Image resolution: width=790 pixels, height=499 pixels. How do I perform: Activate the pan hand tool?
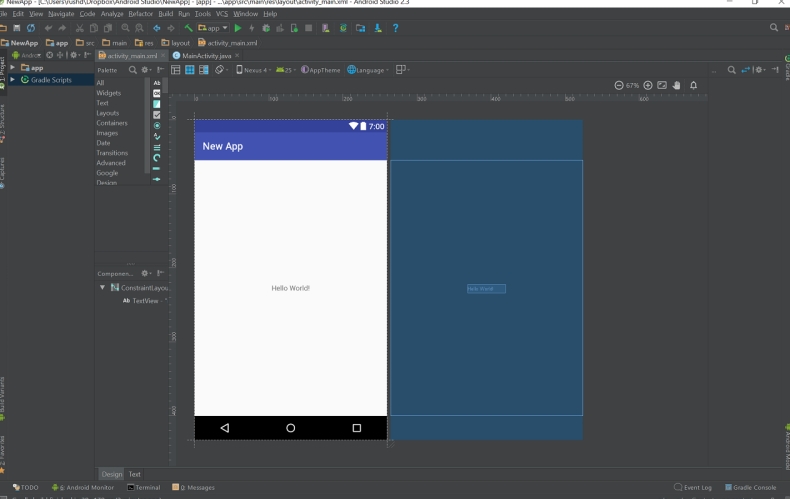click(x=677, y=85)
